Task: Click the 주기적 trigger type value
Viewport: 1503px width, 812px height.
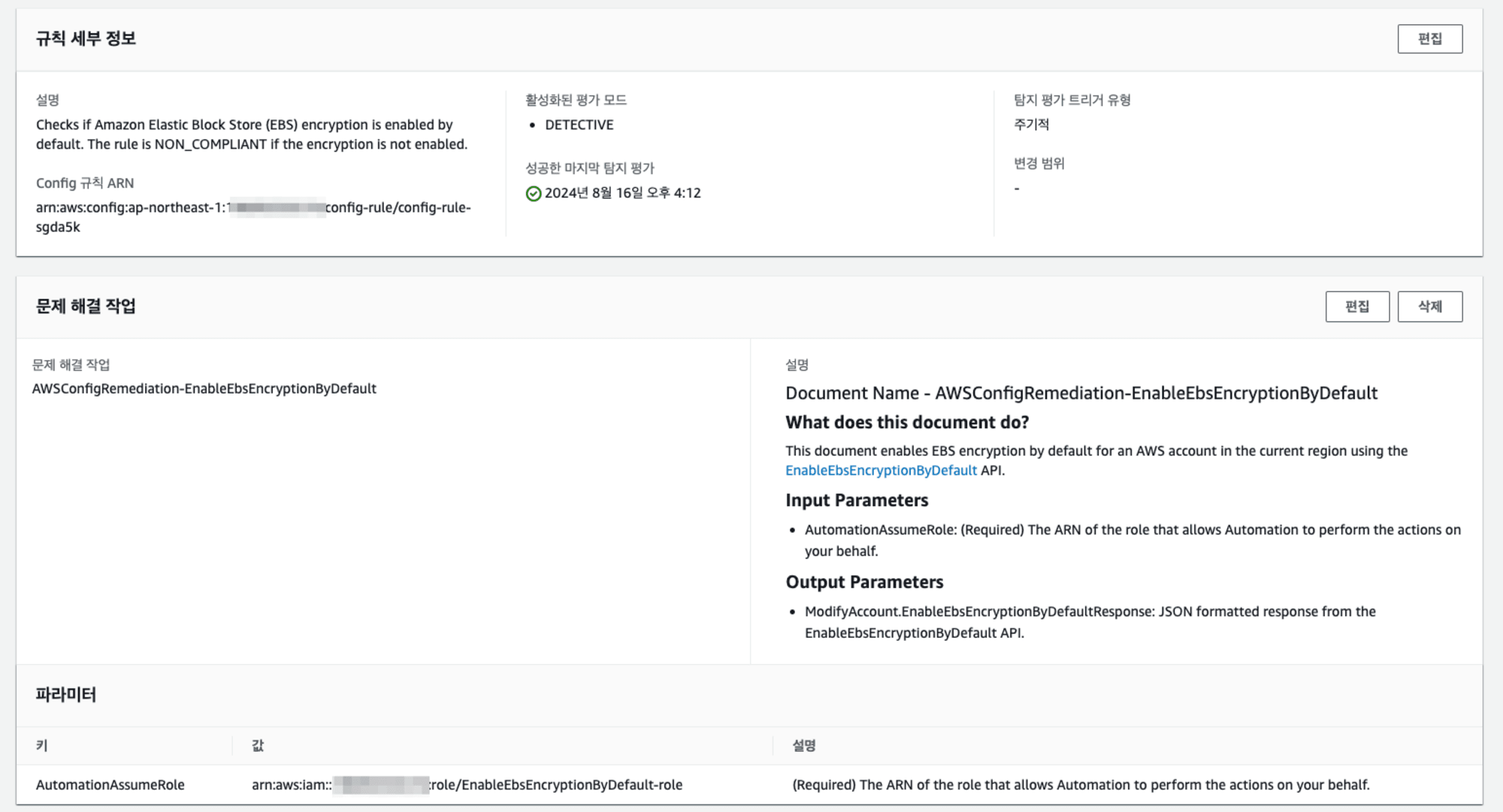Action: pos(1031,124)
